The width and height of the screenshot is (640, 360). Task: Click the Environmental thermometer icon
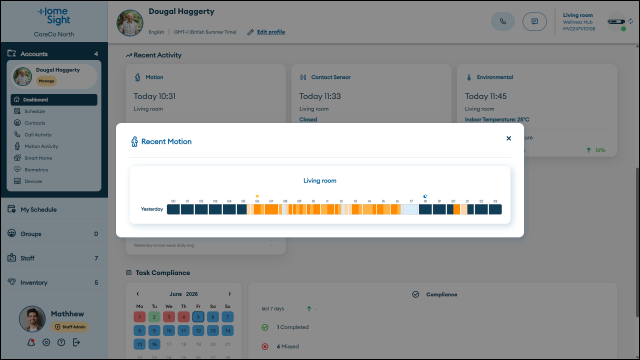click(469, 77)
